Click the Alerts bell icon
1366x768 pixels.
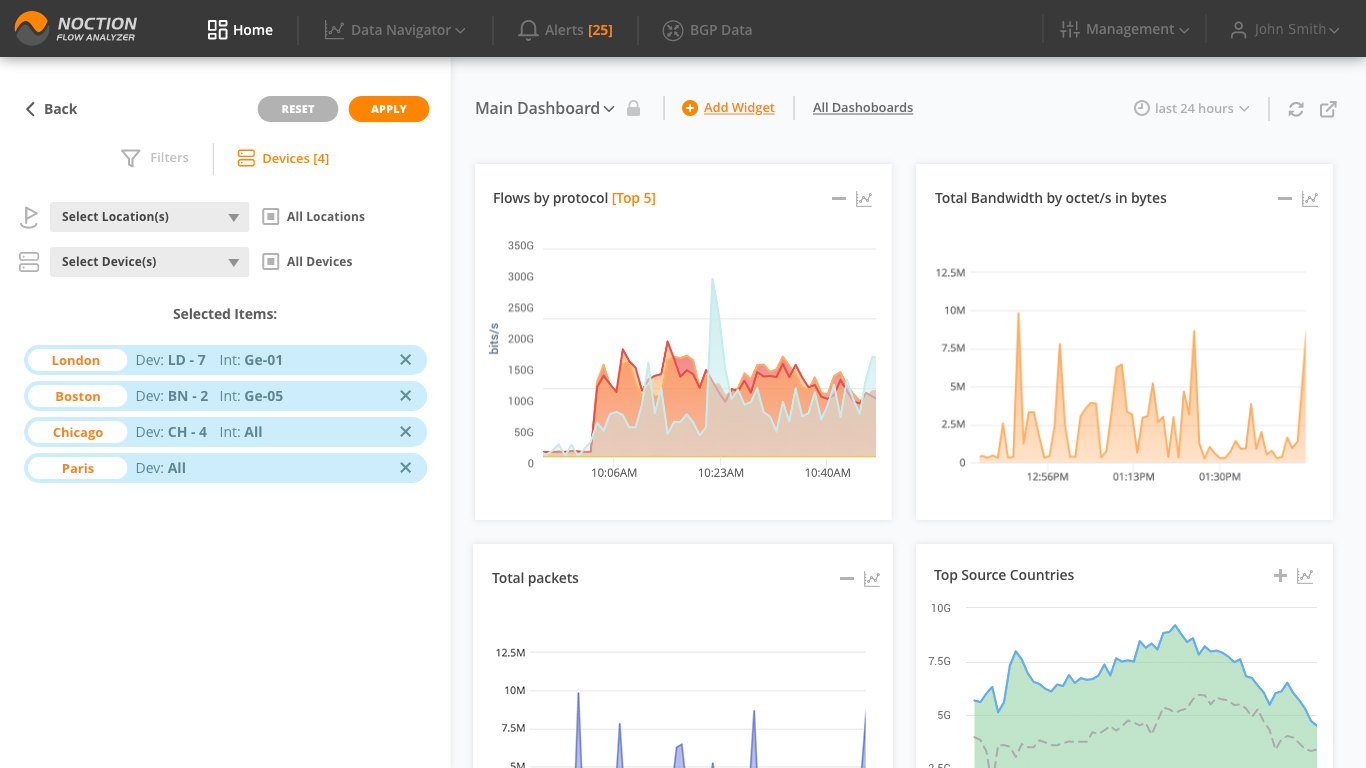click(528, 30)
